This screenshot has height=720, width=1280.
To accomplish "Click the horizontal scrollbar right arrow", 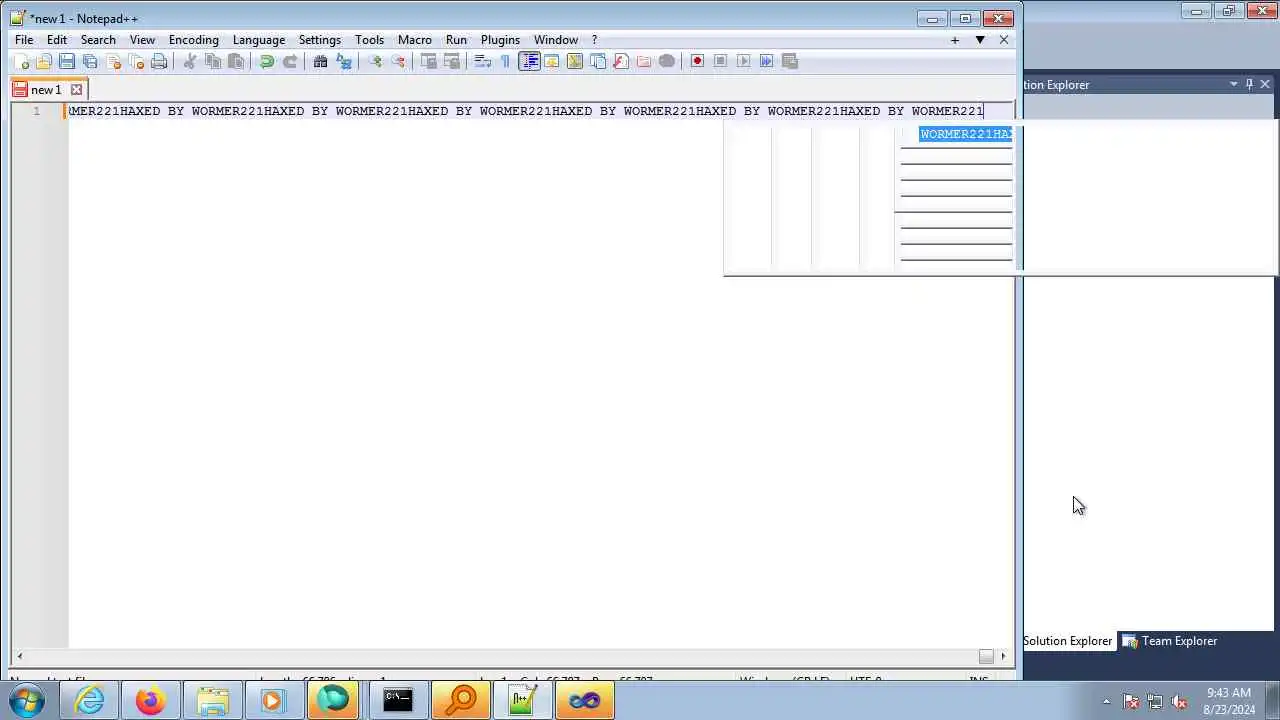I will pos(1003,656).
